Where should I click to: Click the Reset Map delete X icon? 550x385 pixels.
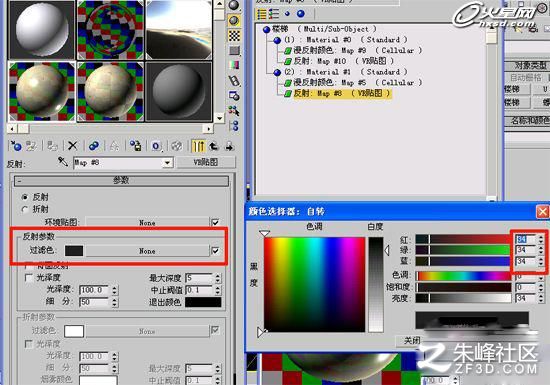point(72,146)
